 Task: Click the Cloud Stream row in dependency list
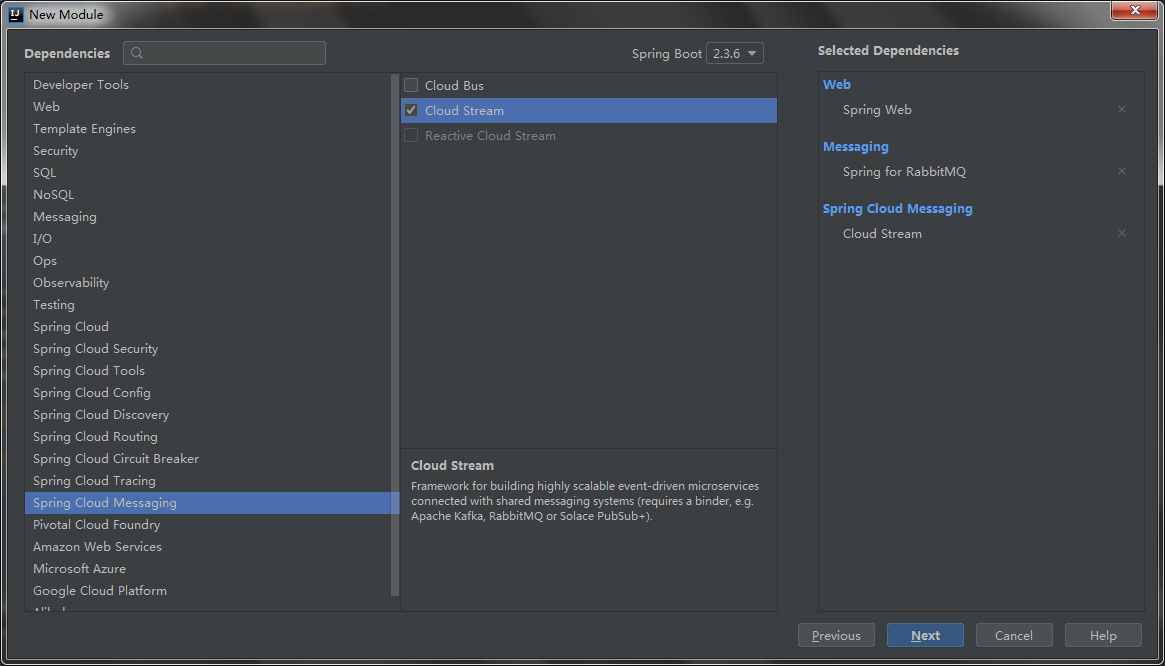tap(588, 111)
